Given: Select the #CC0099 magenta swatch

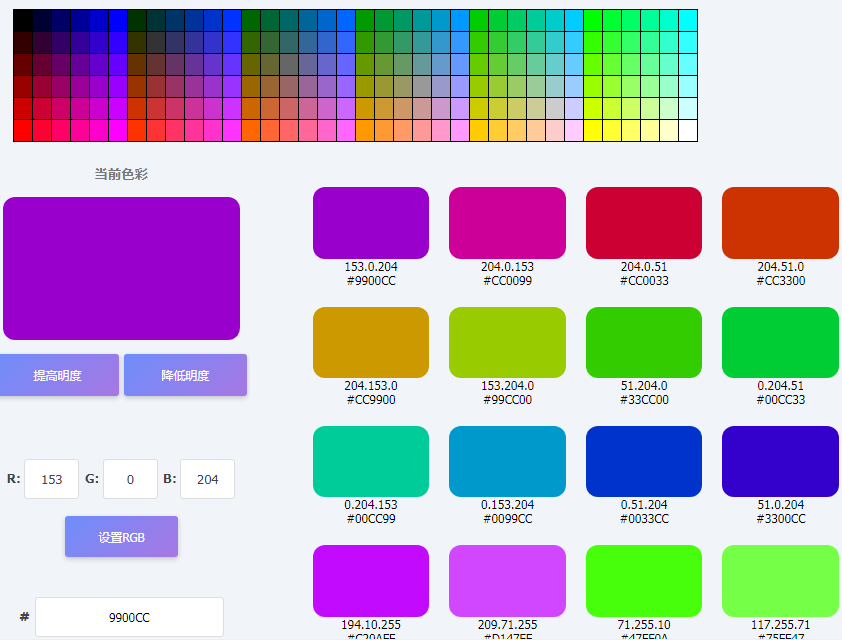Looking at the screenshot, I should click(507, 223).
